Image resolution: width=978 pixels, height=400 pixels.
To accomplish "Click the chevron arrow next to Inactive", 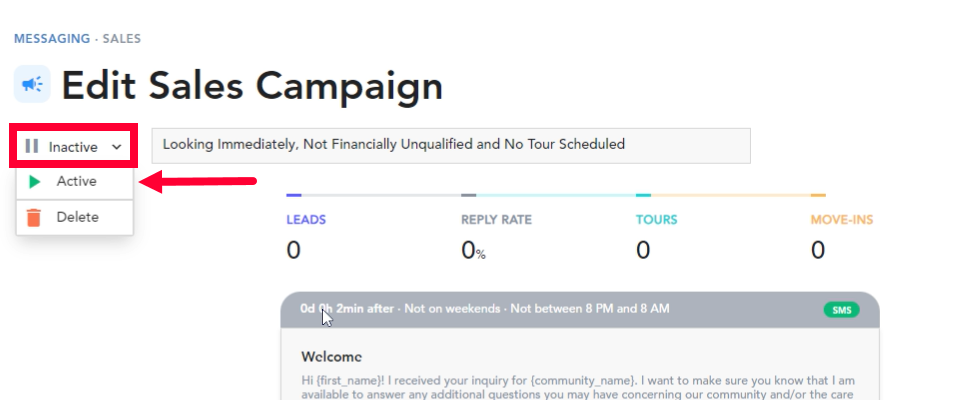I will point(117,147).
